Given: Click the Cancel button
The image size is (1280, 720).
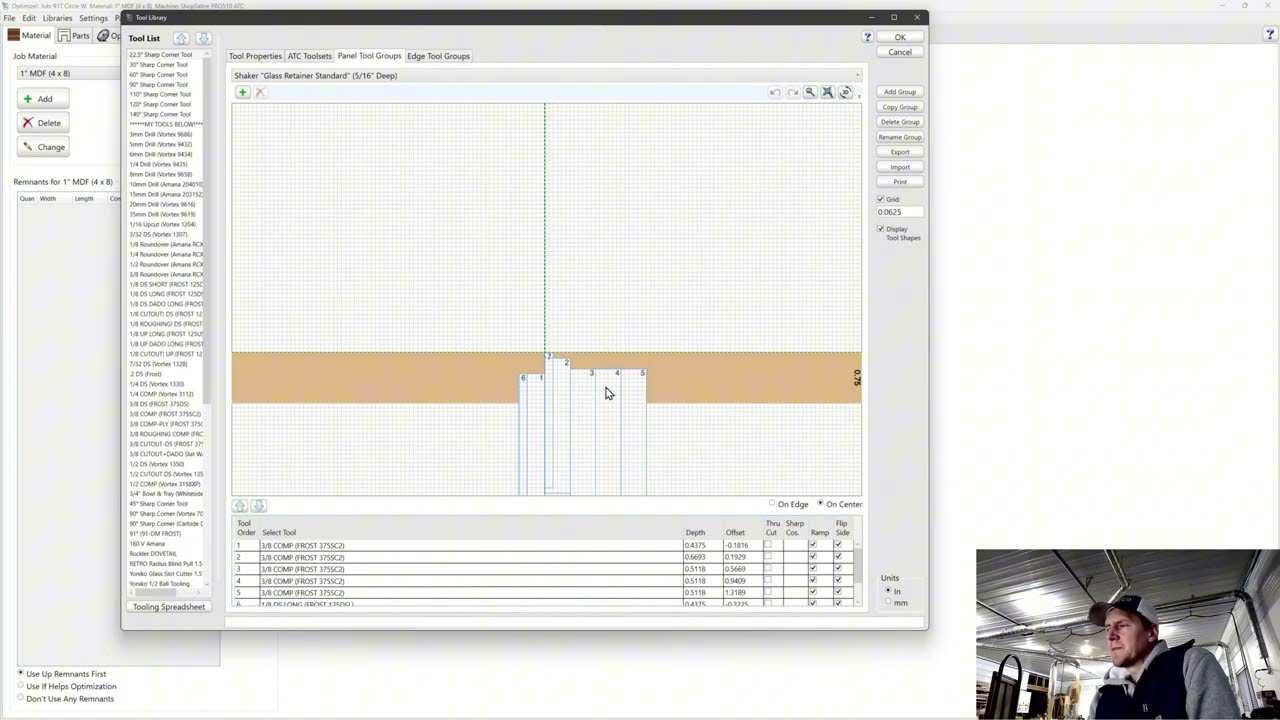Looking at the screenshot, I should point(900,52).
